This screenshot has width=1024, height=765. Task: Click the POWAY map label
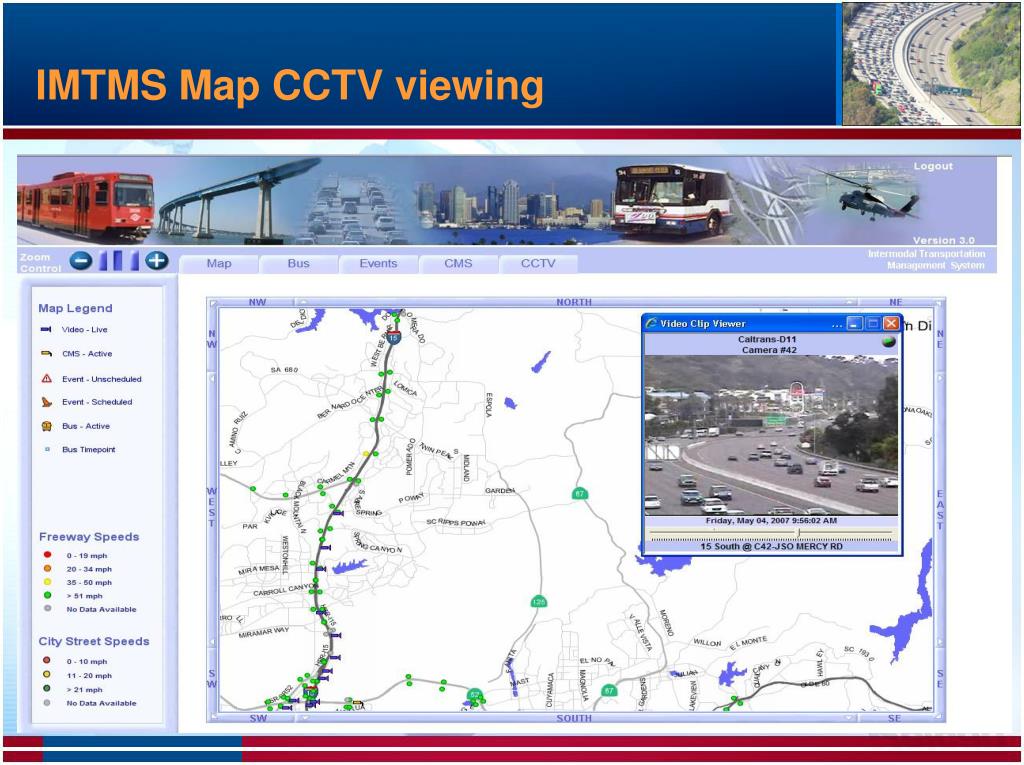411,498
